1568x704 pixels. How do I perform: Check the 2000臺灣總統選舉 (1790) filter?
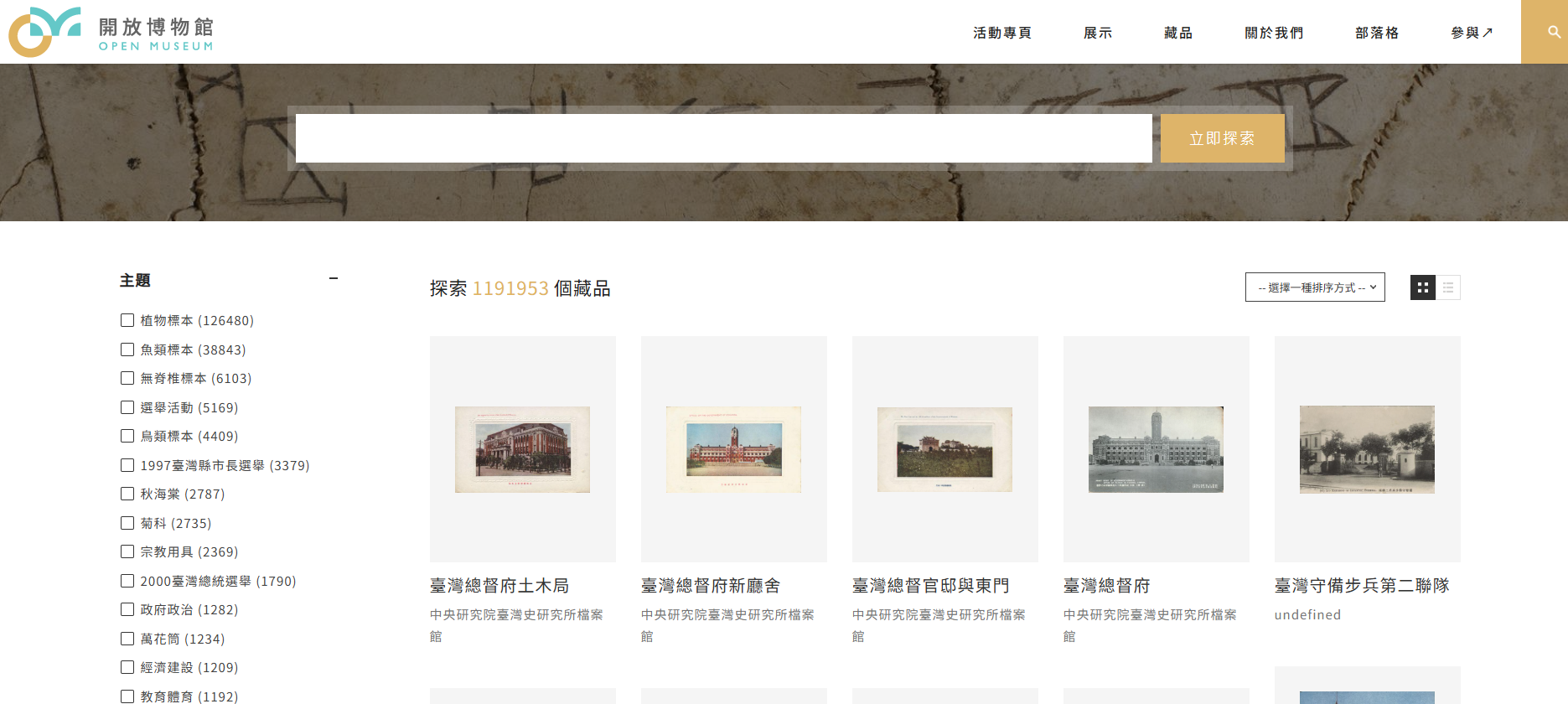point(127,581)
